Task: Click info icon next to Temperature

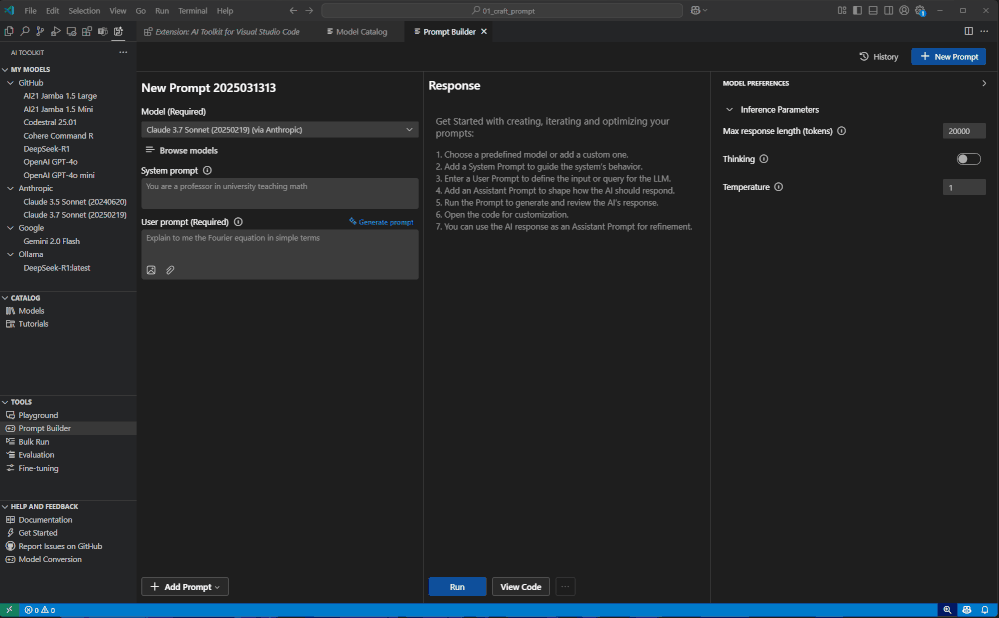Action: click(x=778, y=187)
